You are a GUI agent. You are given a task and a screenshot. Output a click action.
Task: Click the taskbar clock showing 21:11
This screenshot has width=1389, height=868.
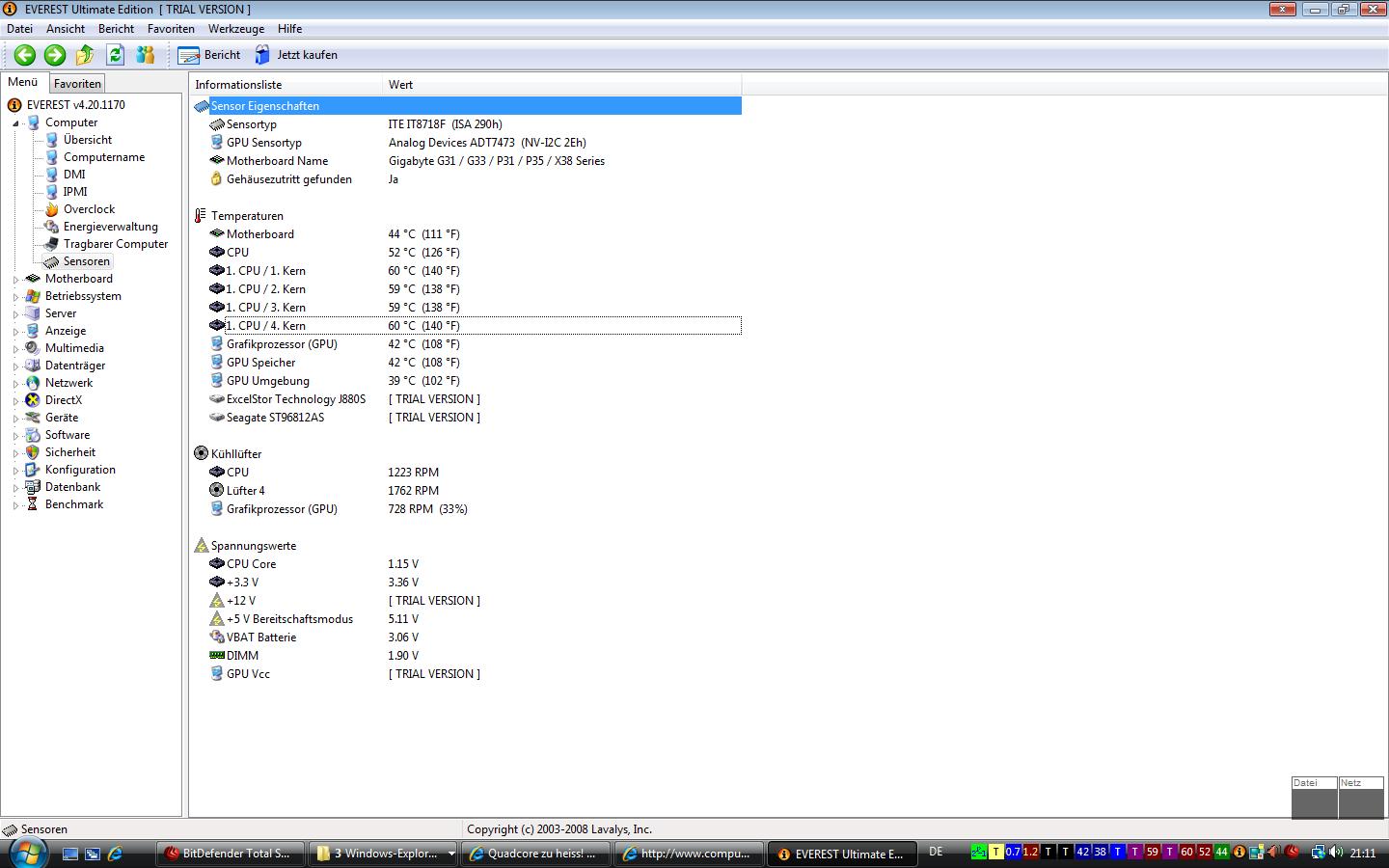point(1363,854)
